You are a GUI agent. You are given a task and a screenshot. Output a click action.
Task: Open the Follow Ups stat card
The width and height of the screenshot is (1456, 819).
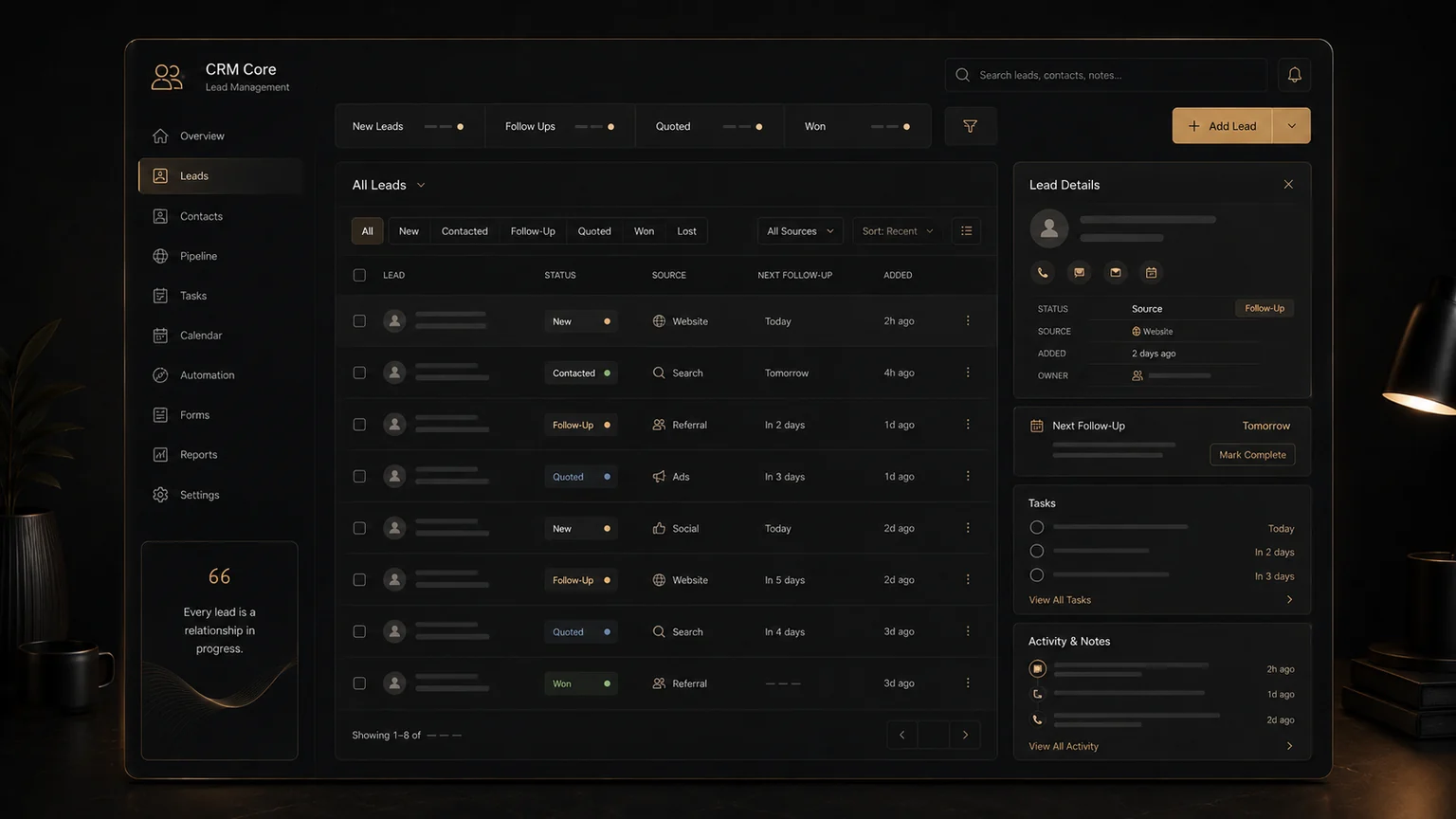[560, 126]
